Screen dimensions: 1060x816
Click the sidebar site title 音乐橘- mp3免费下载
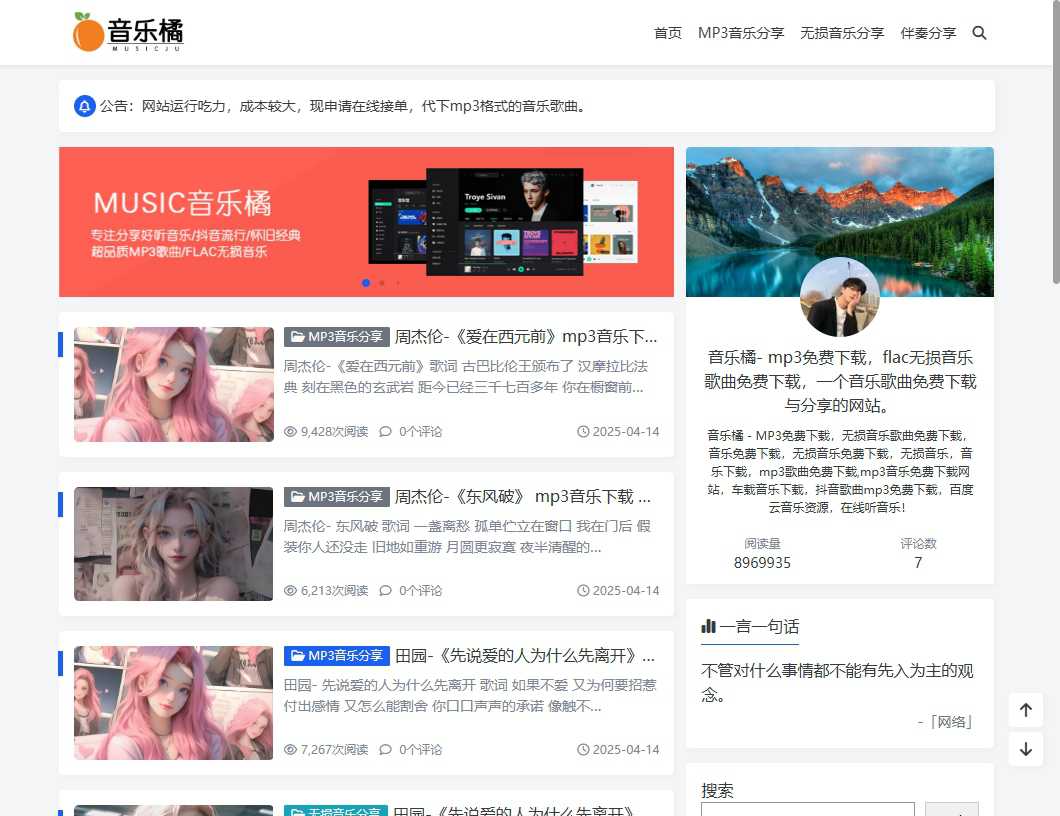(x=840, y=381)
